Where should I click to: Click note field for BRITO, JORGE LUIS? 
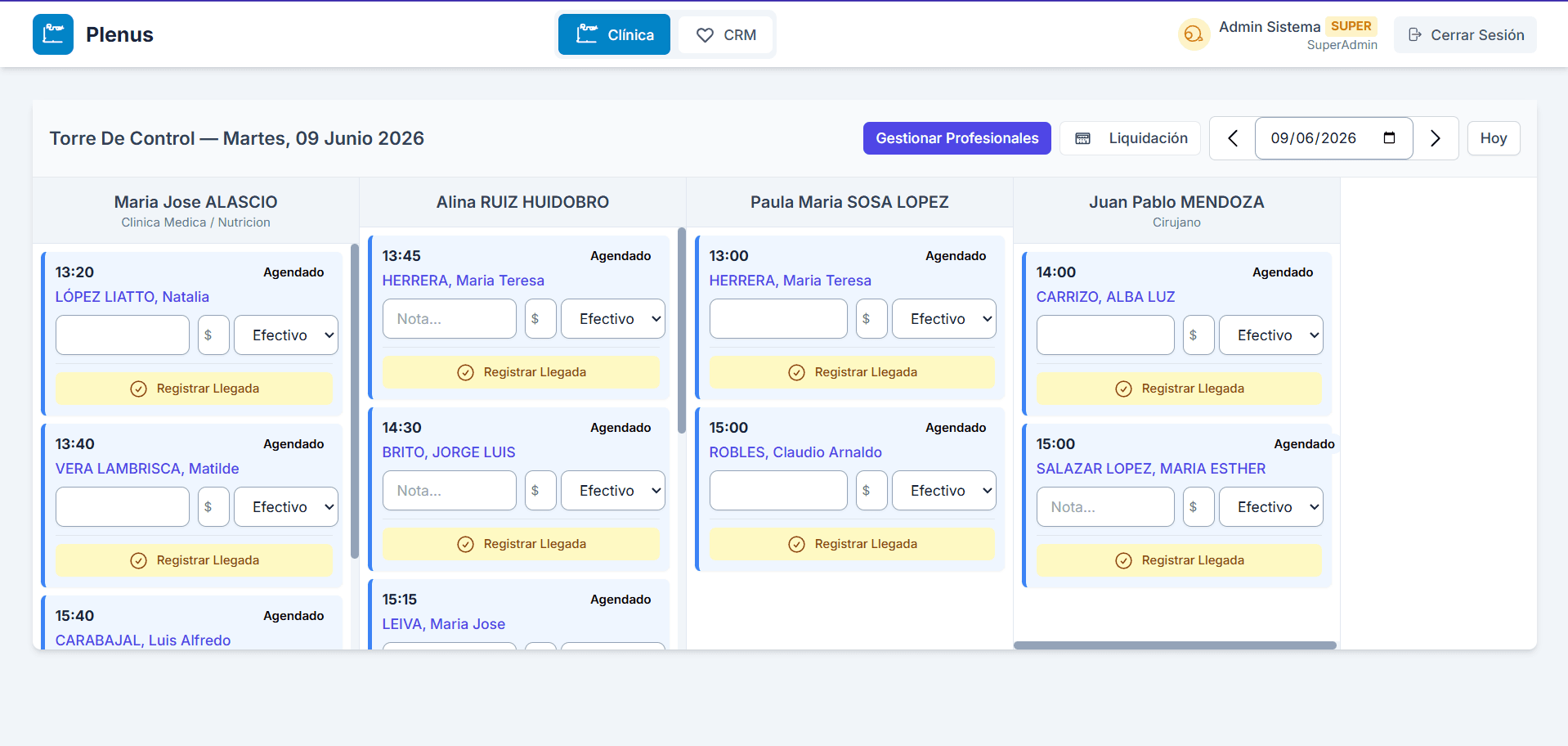pyautogui.click(x=450, y=491)
